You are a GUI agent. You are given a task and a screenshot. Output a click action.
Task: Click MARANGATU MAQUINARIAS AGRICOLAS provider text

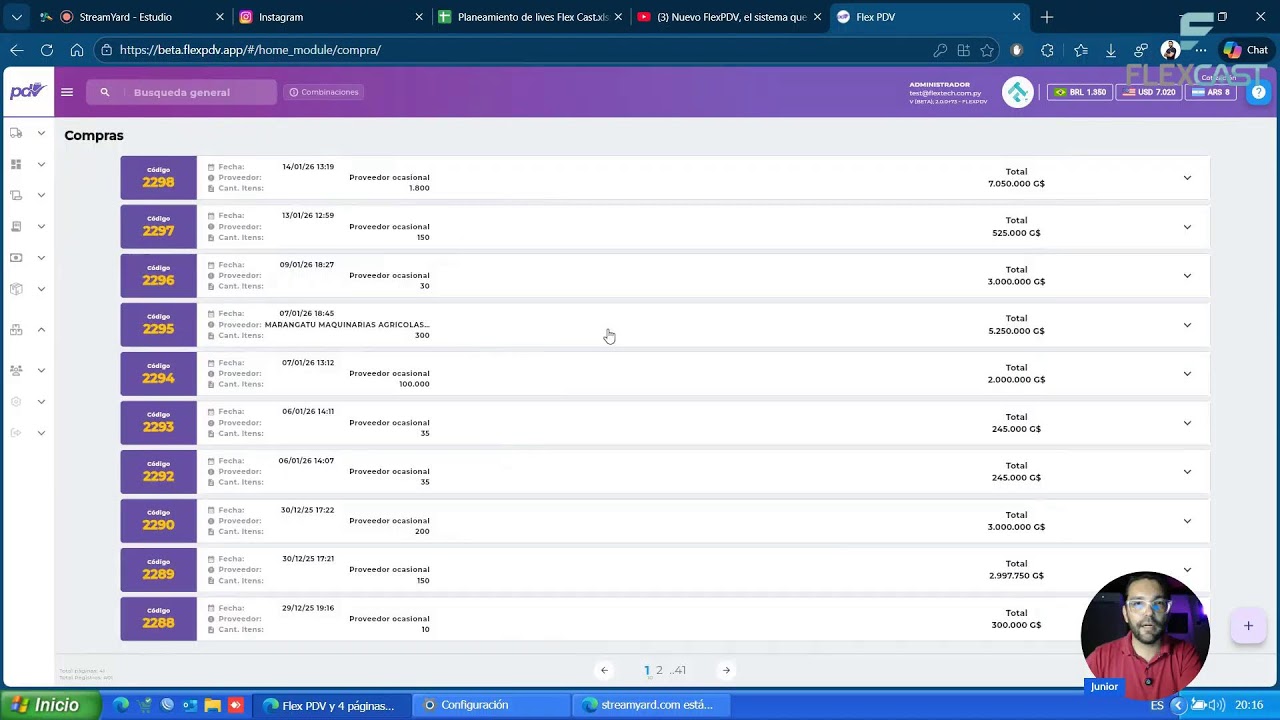(x=347, y=325)
